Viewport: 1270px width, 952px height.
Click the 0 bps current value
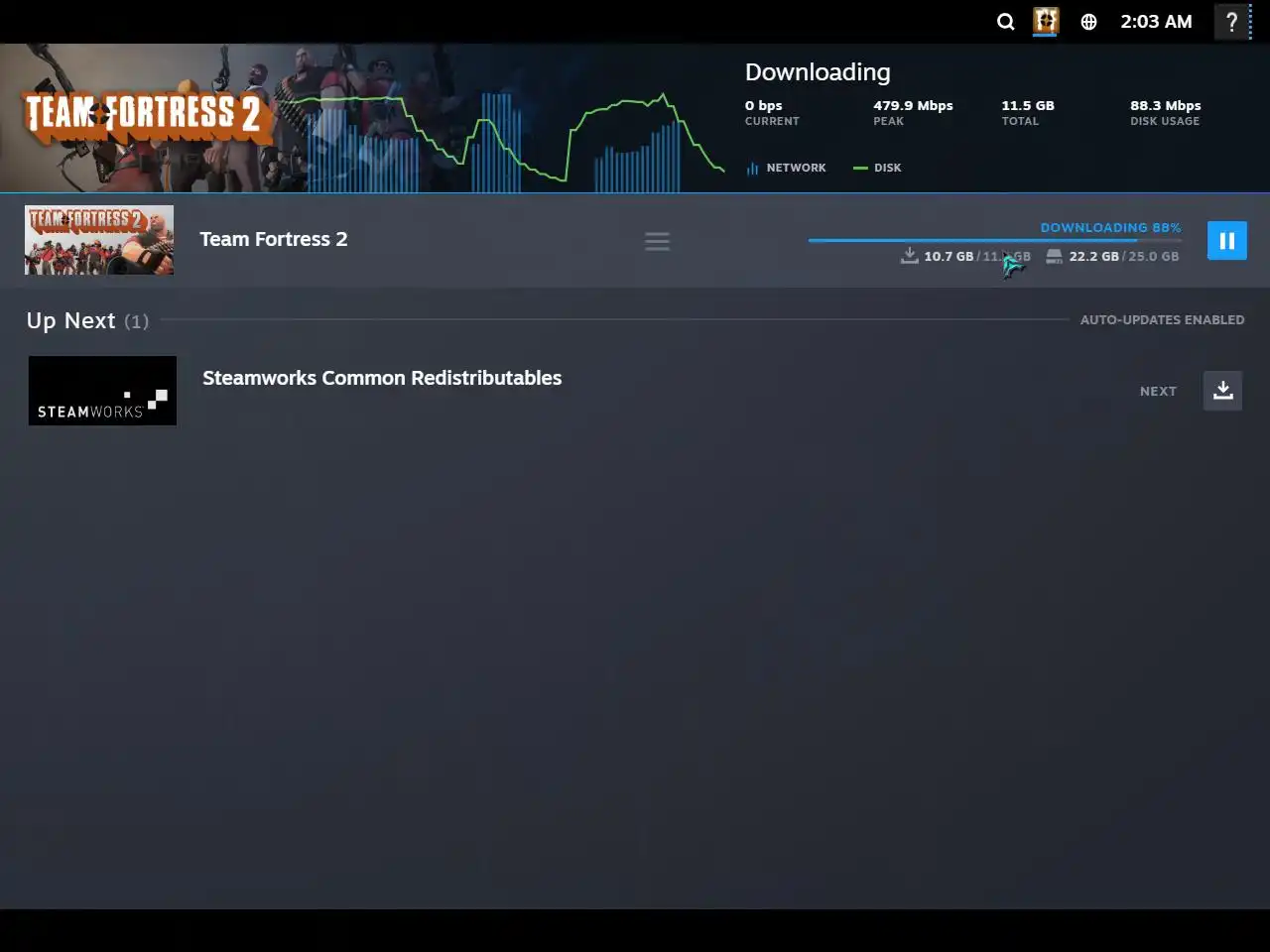764,105
